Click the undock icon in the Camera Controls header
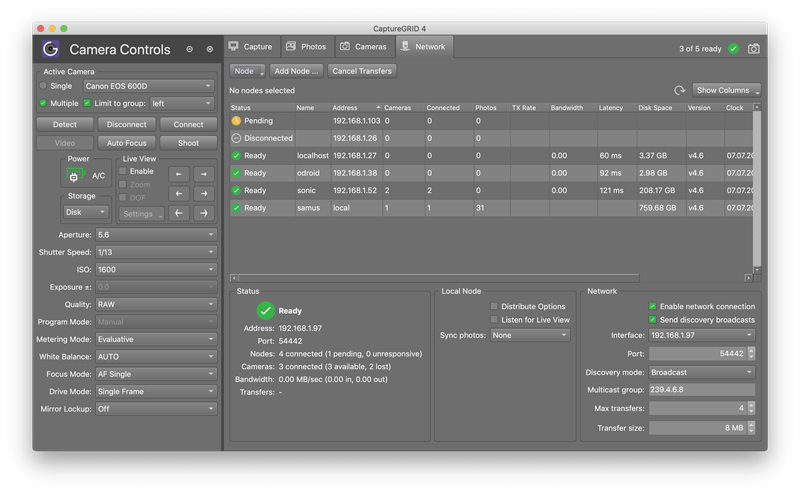The image size is (800, 494). [189, 49]
